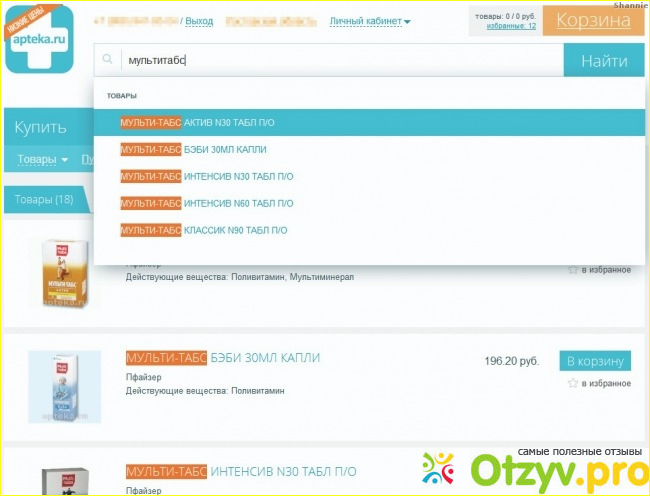
Task: Choose suggestion МУЛЬТИ-ТАБС ИНТЕНСИВ N30
Action: (x=206, y=176)
